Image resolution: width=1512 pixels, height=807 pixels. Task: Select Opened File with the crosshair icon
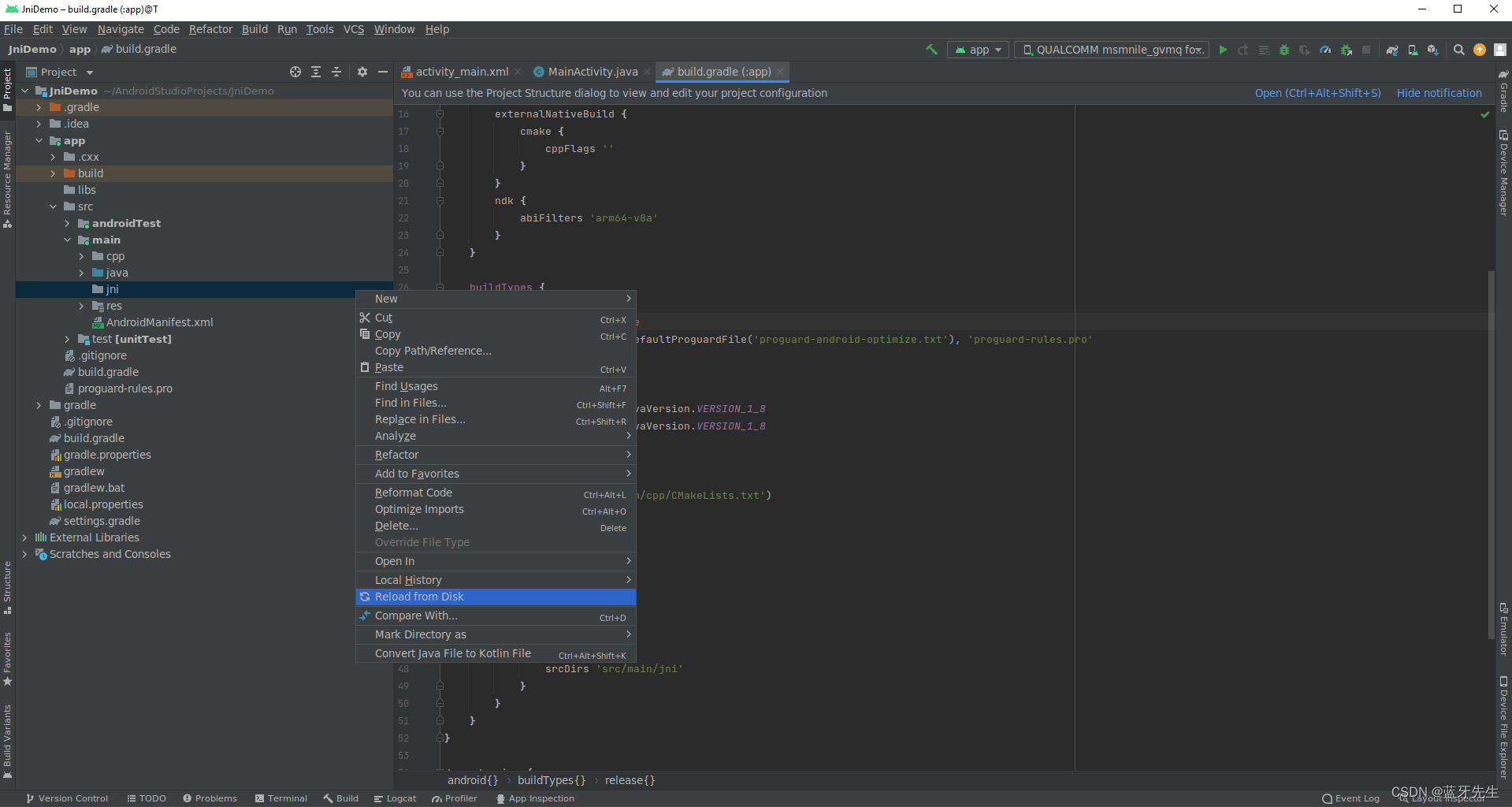pos(295,72)
